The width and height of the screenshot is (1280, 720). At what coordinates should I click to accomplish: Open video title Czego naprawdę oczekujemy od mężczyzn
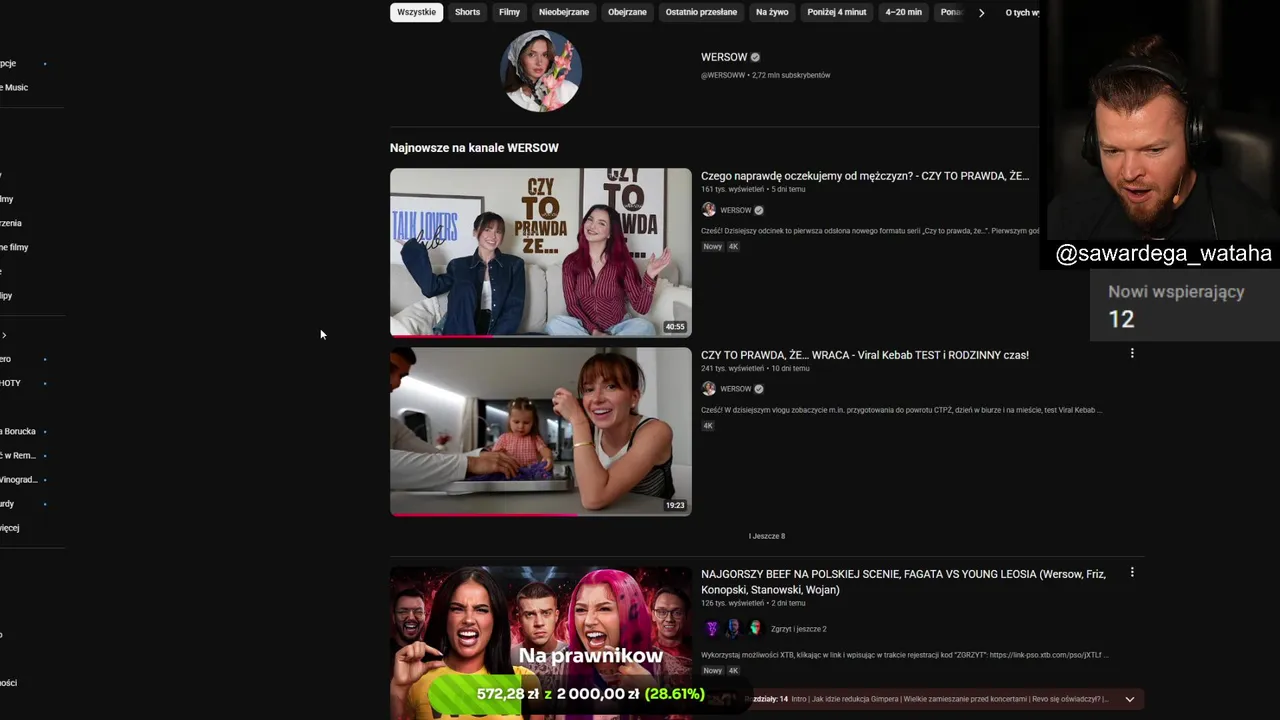(865, 176)
